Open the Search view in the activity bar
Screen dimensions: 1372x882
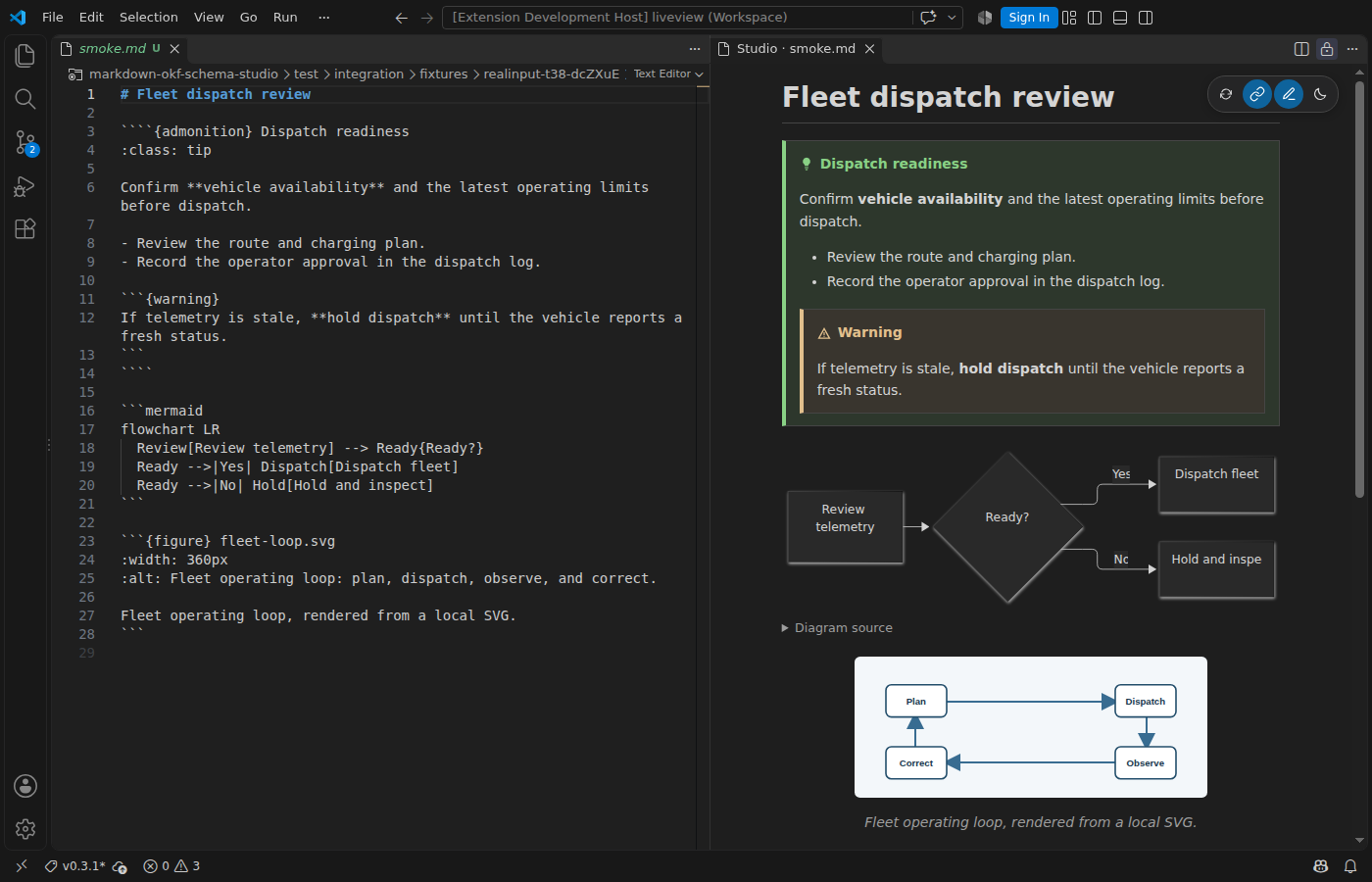(25, 99)
